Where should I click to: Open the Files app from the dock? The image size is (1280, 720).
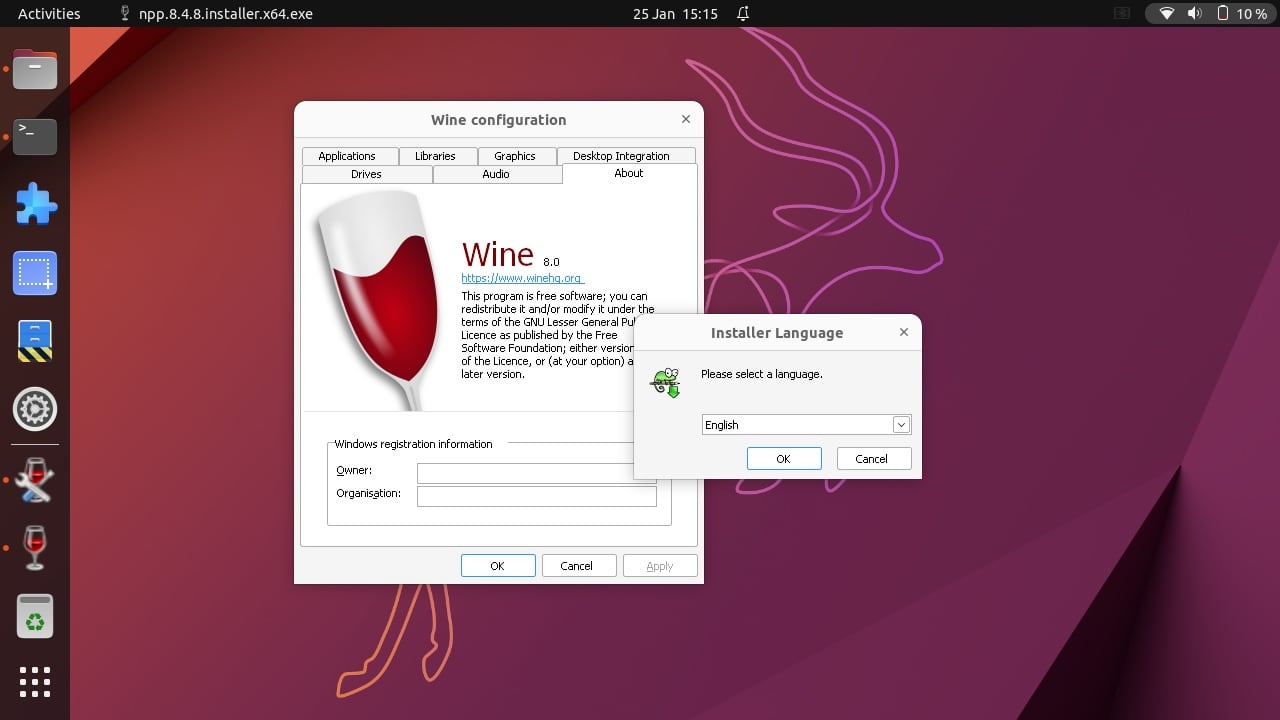point(34,70)
